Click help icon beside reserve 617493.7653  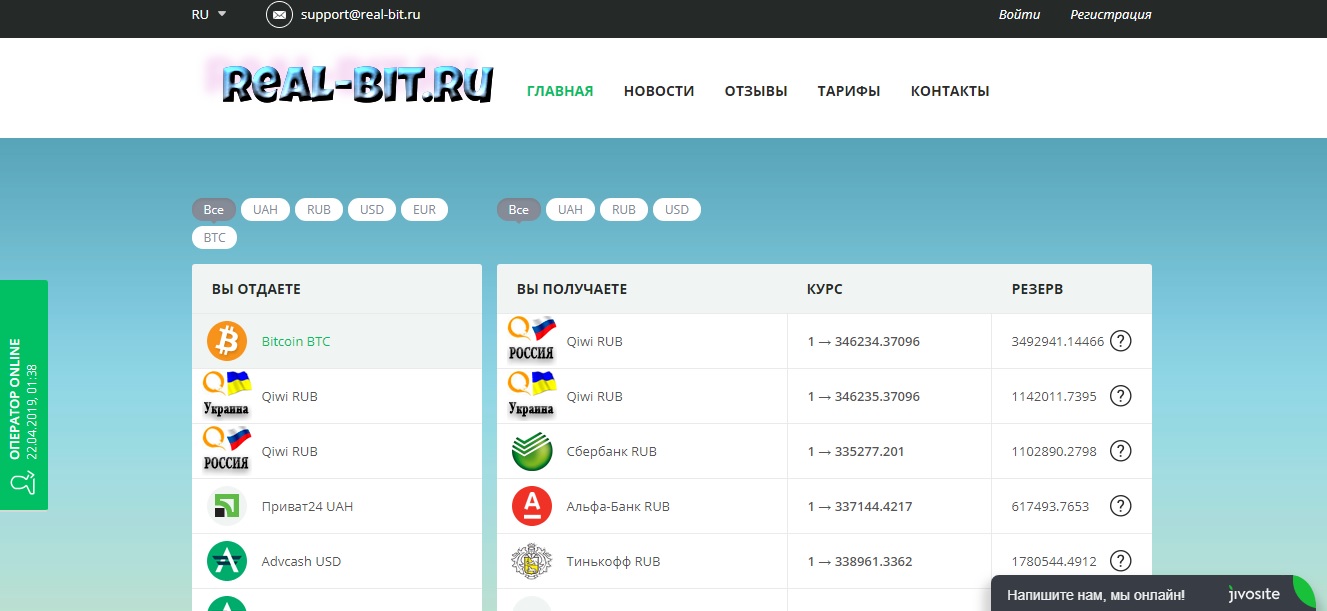click(1121, 506)
